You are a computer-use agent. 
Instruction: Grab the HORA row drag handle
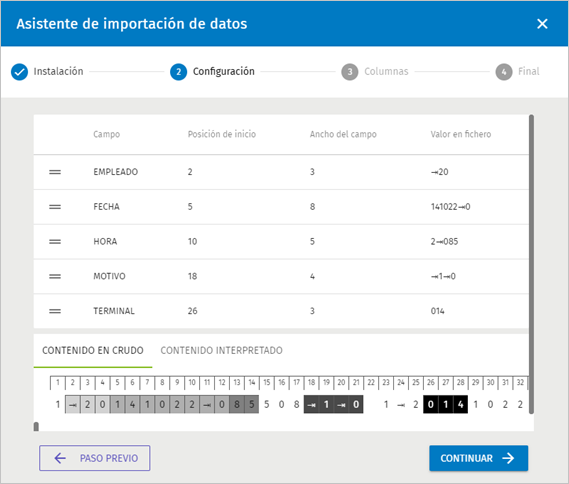pyautogui.click(x=55, y=242)
